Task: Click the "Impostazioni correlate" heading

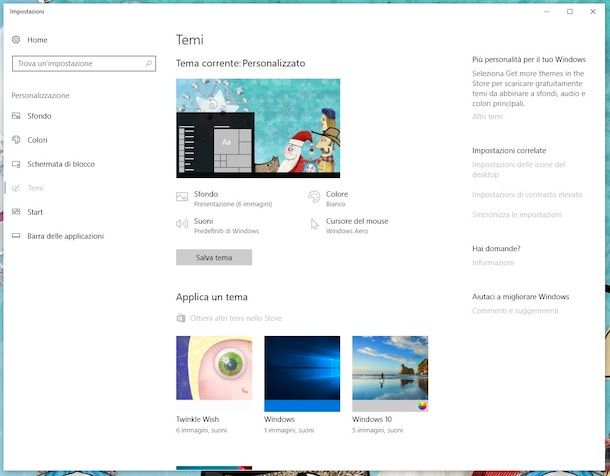Action: click(509, 150)
